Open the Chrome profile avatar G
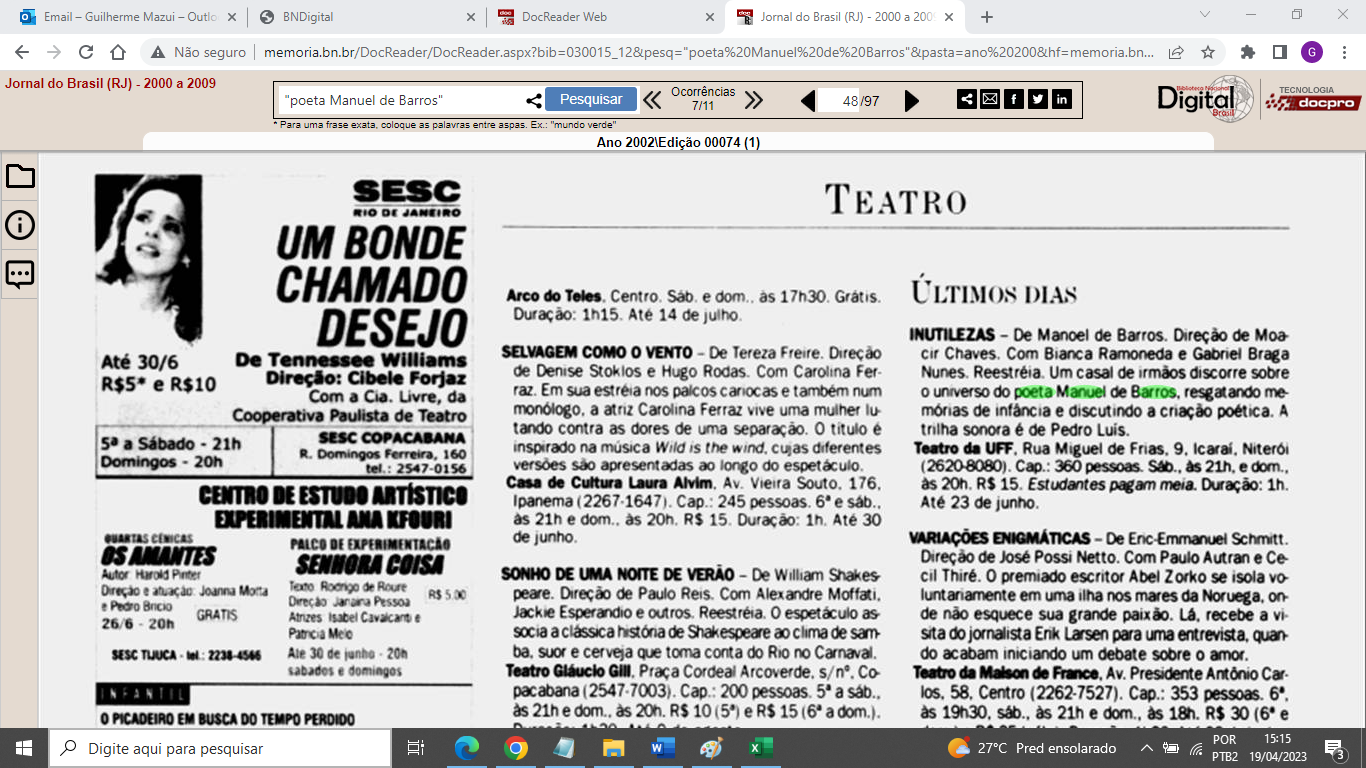Viewport: 1366px width, 768px height. (x=1311, y=52)
